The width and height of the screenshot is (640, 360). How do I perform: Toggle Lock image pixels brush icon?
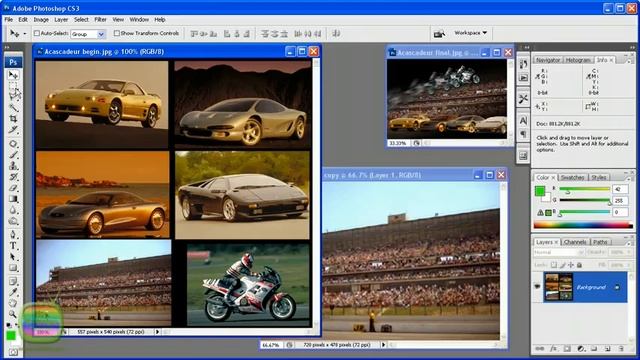click(562, 265)
